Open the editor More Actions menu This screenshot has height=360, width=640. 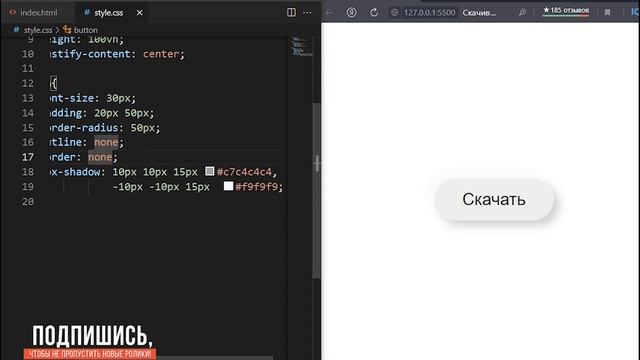pos(307,13)
